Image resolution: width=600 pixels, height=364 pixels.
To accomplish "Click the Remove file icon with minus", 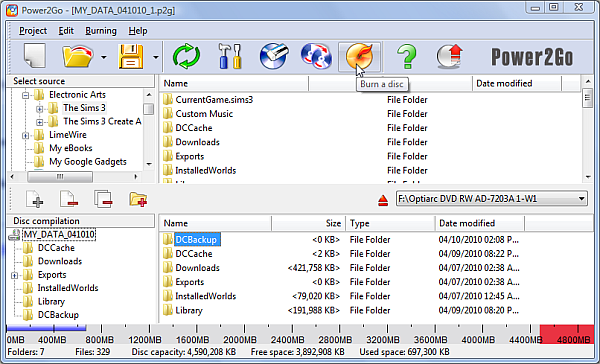I will (x=69, y=199).
